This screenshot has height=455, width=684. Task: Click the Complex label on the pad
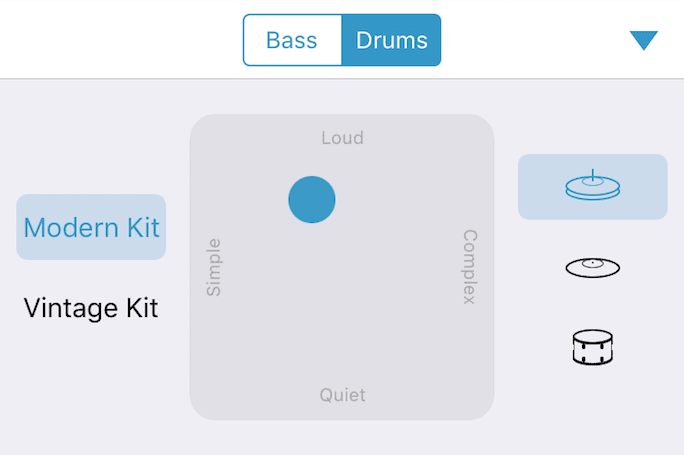[470, 267]
